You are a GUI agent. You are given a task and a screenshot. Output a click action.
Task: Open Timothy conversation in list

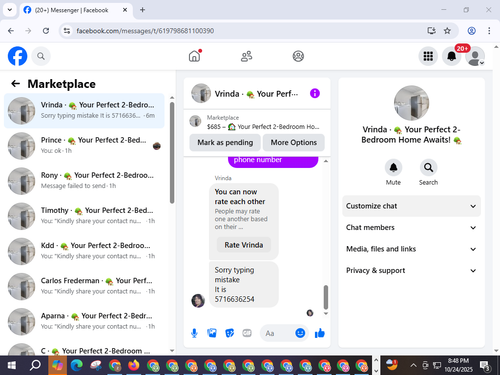point(84,216)
